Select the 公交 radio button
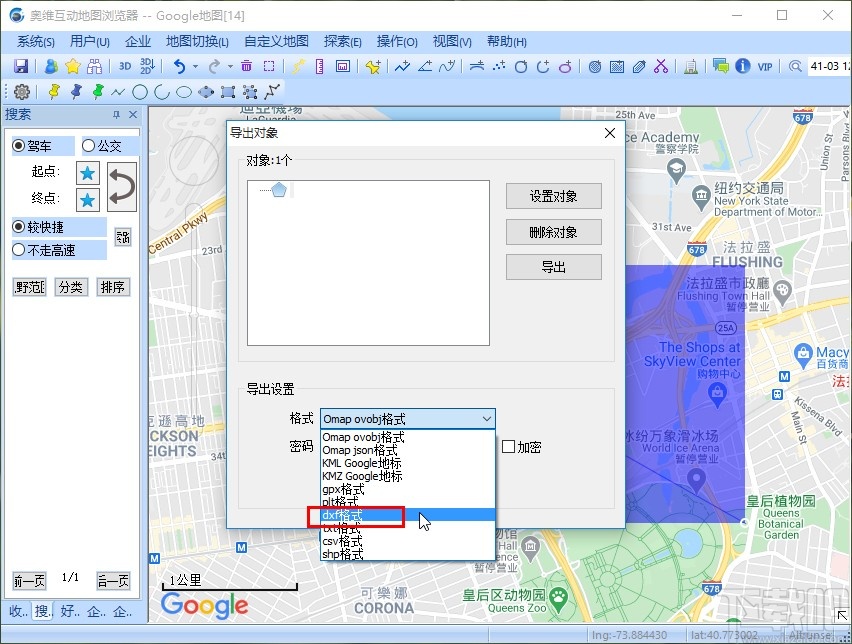The height and width of the screenshot is (644, 852). [89, 146]
